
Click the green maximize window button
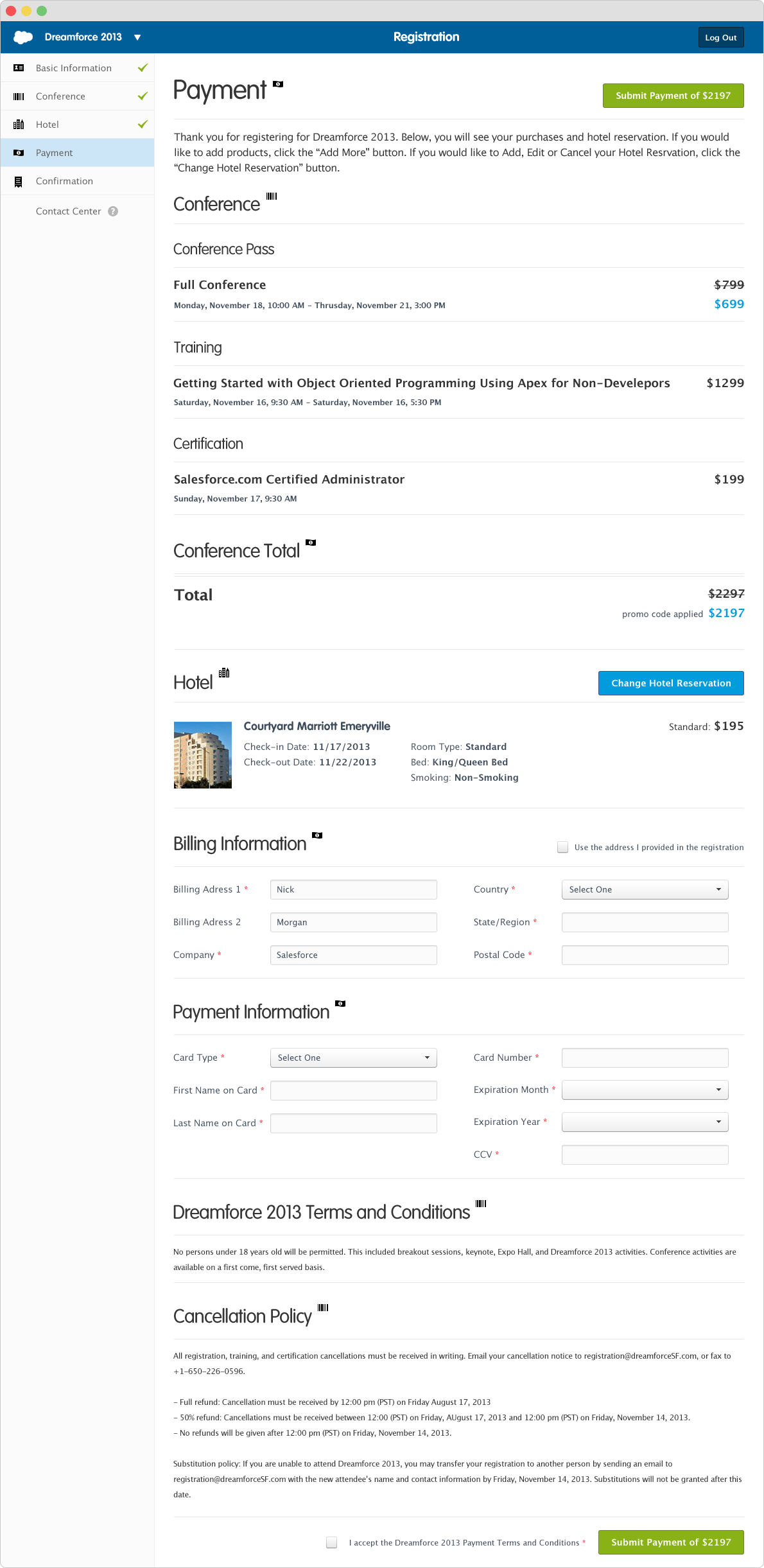coord(42,10)
